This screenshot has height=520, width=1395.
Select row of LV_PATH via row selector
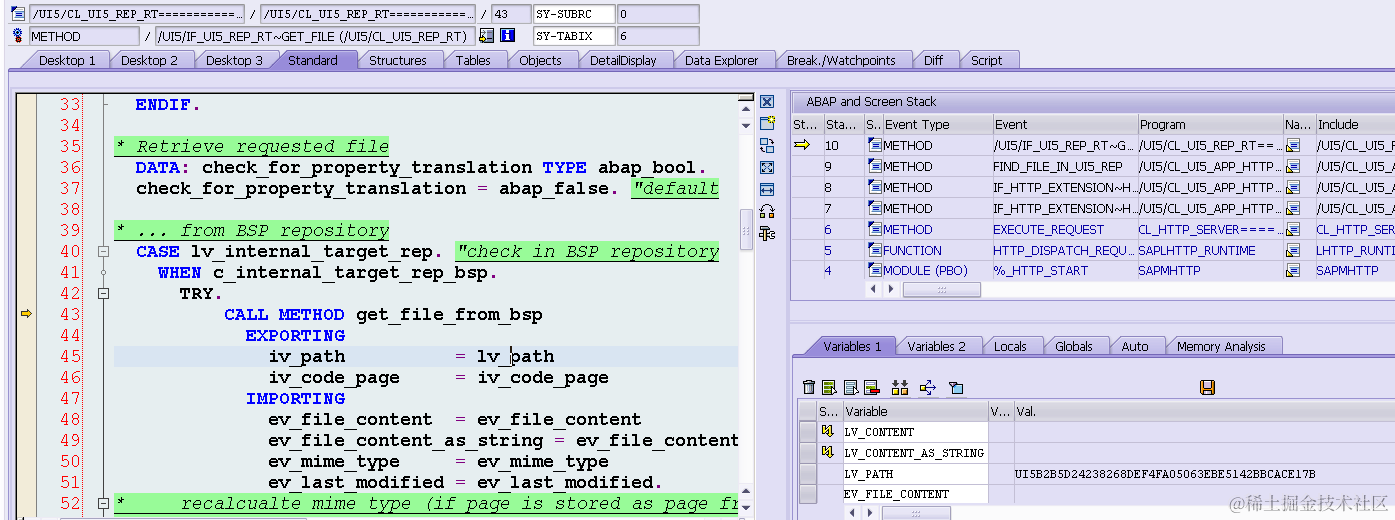point(807,474)
